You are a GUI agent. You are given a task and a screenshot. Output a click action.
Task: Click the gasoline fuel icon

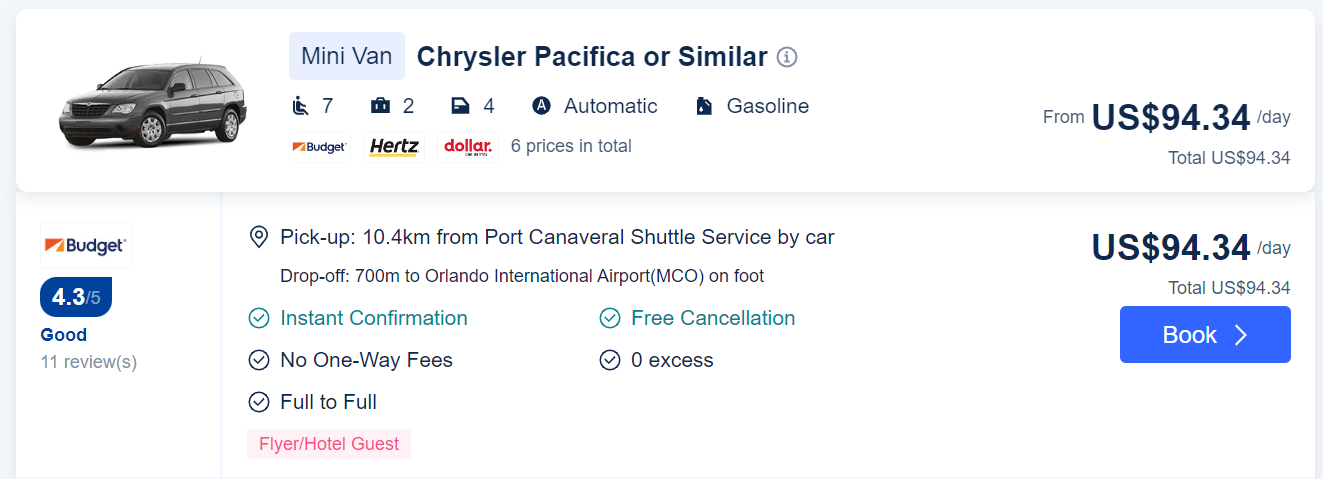[x=704, y=106]
